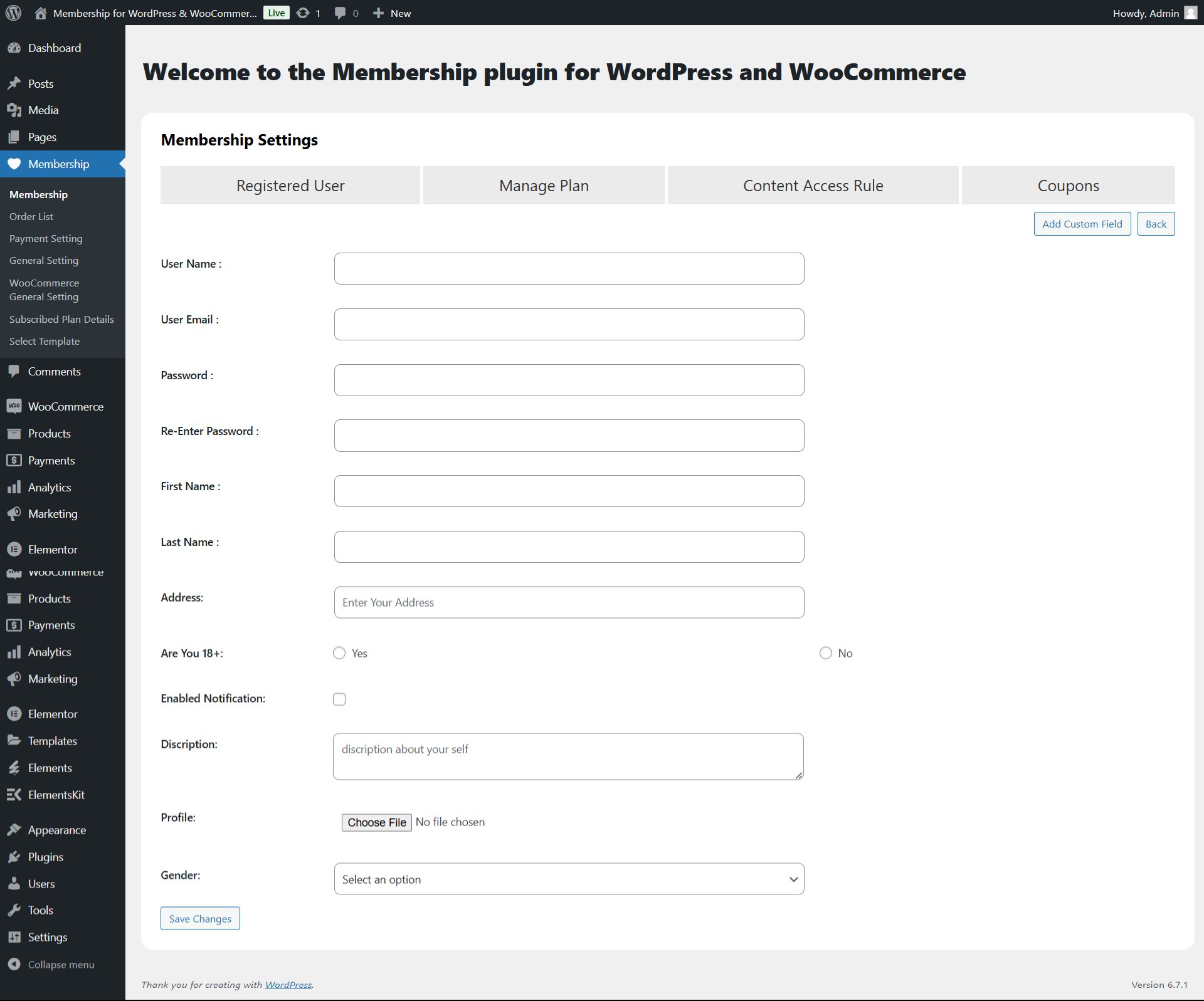This screenshot has height=1001, width=1204.
Task: Open the Elements icon in the sidebar
Action: tap(14, 768)
